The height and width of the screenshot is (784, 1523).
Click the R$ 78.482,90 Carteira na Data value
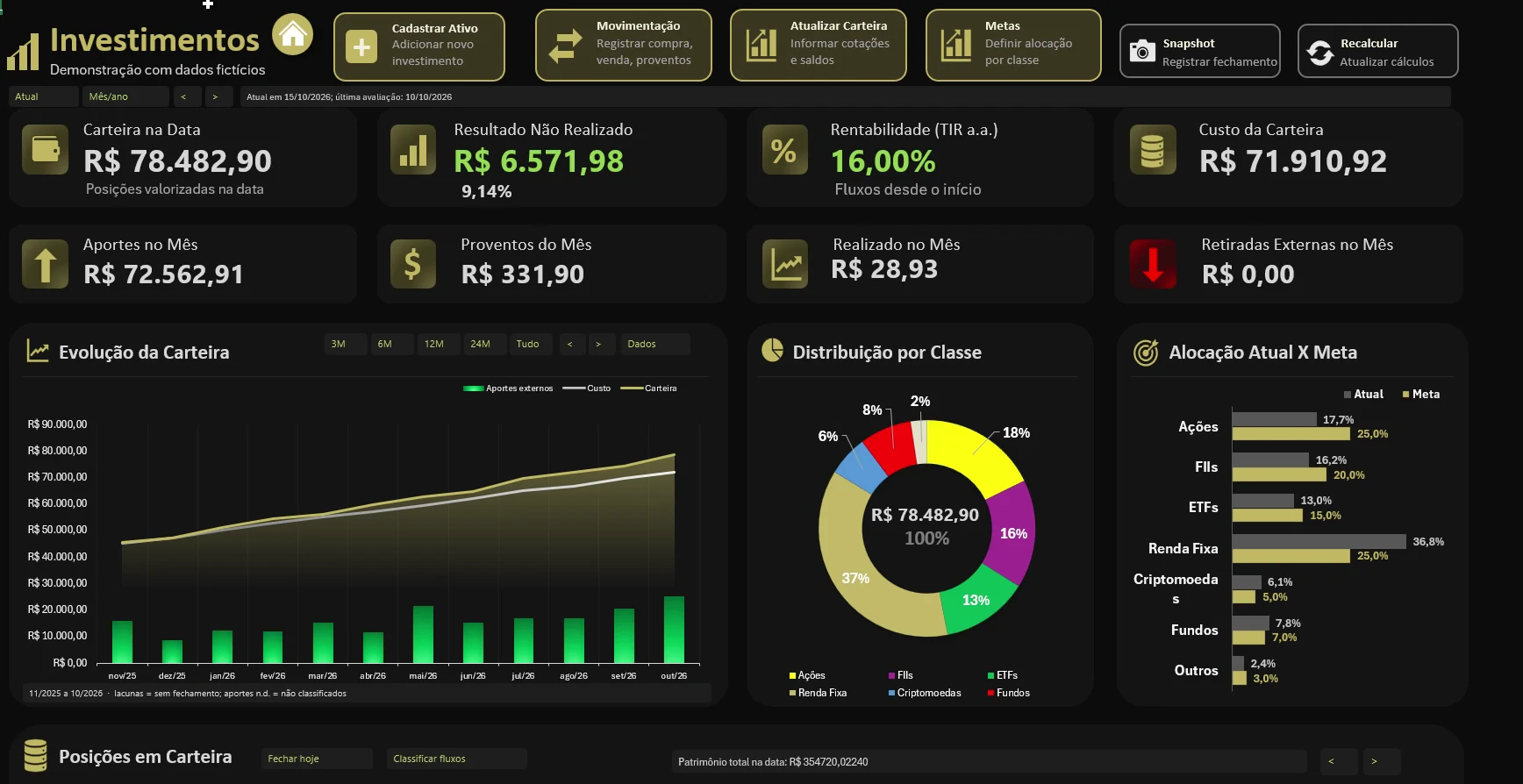(177, 161)
